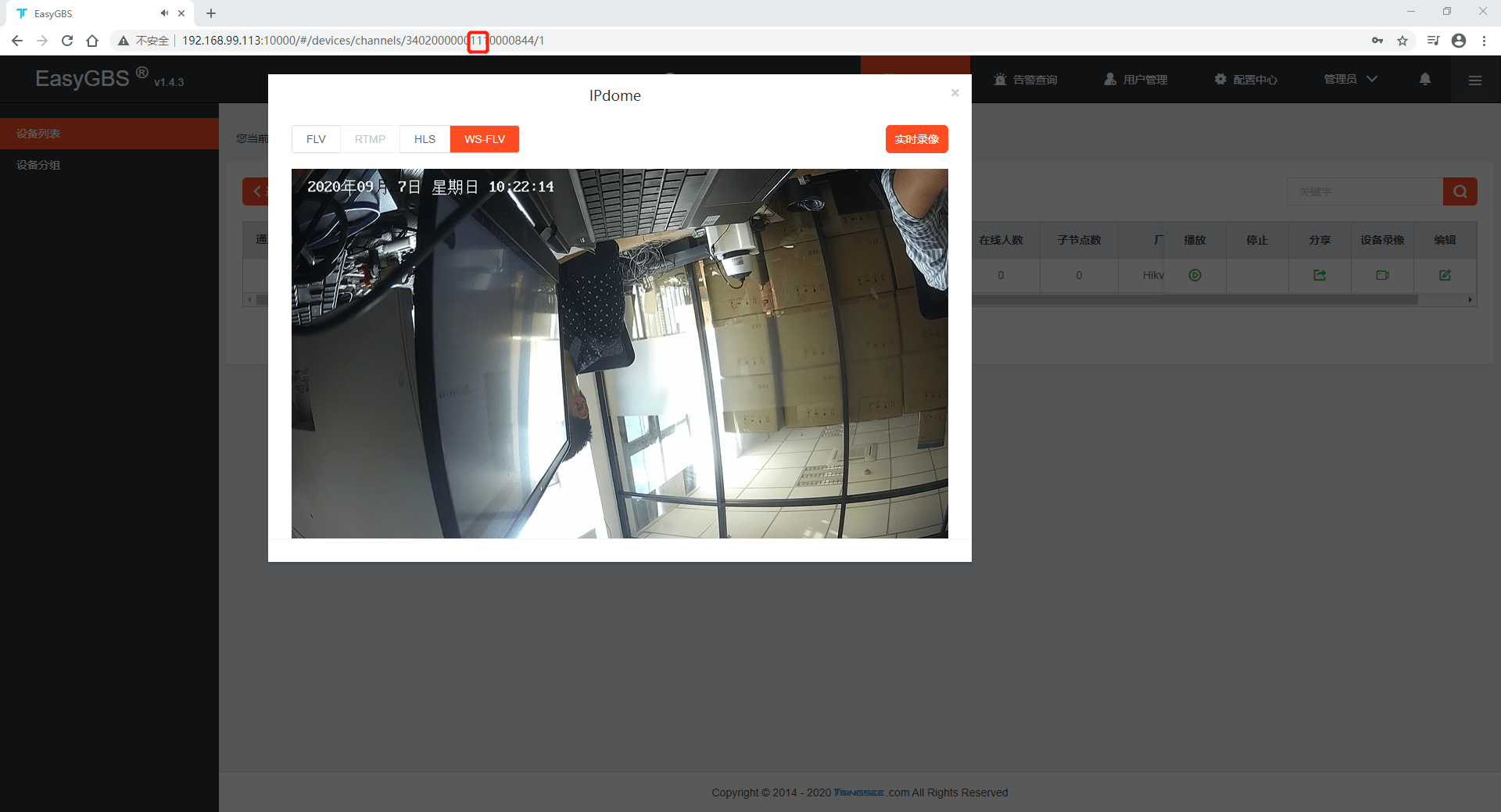This screenshot has width=1501, height=812.
Task: Select the WS-FLV stream option
Action: 485,139
